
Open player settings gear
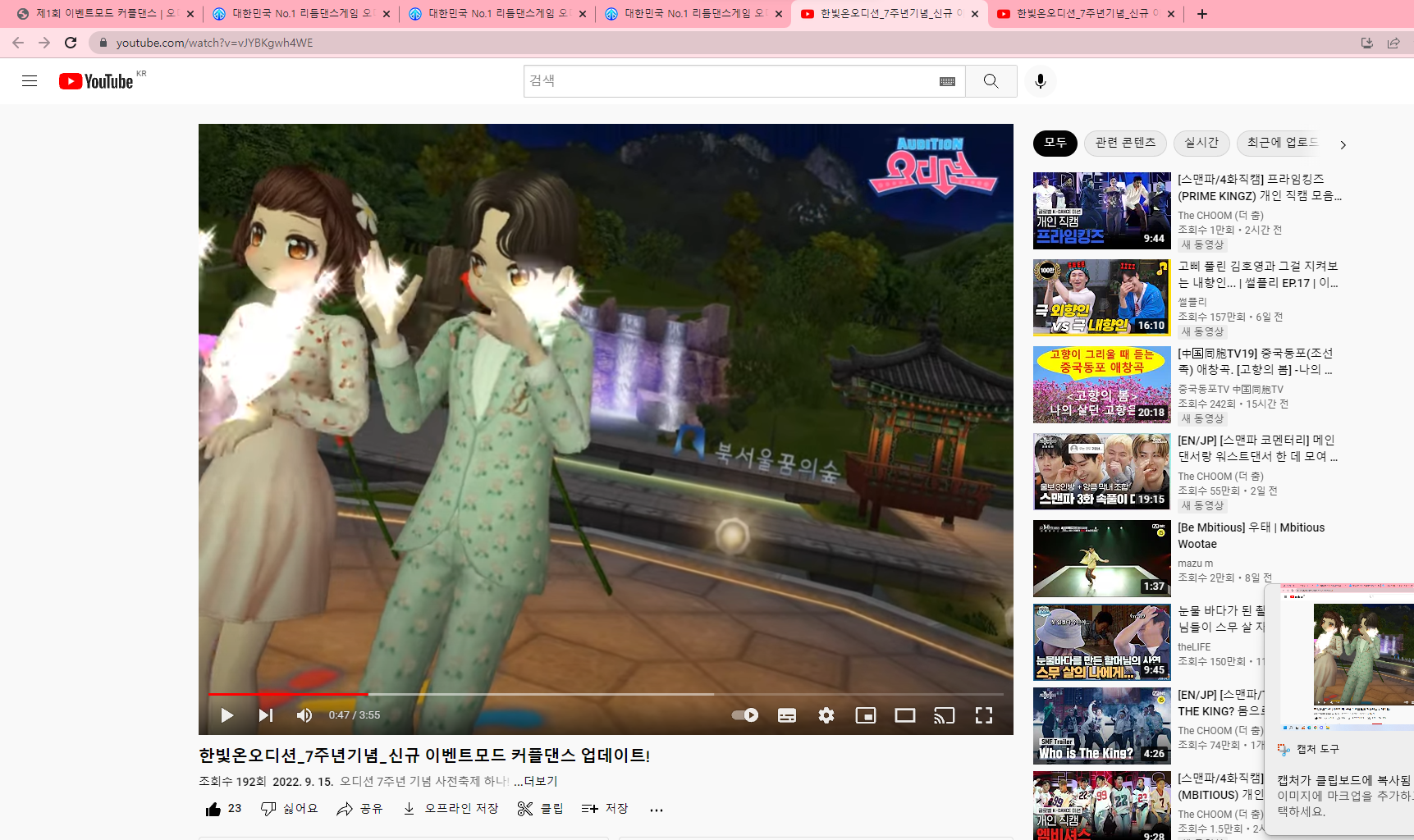coord(826,715)
